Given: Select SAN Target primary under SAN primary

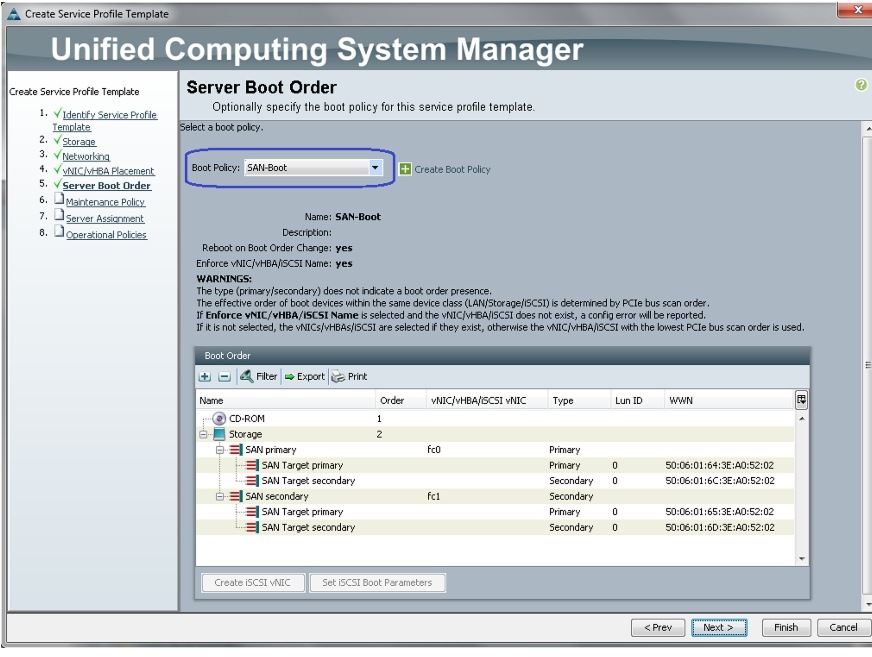Looking at the screenshot, I should point(302,465).
